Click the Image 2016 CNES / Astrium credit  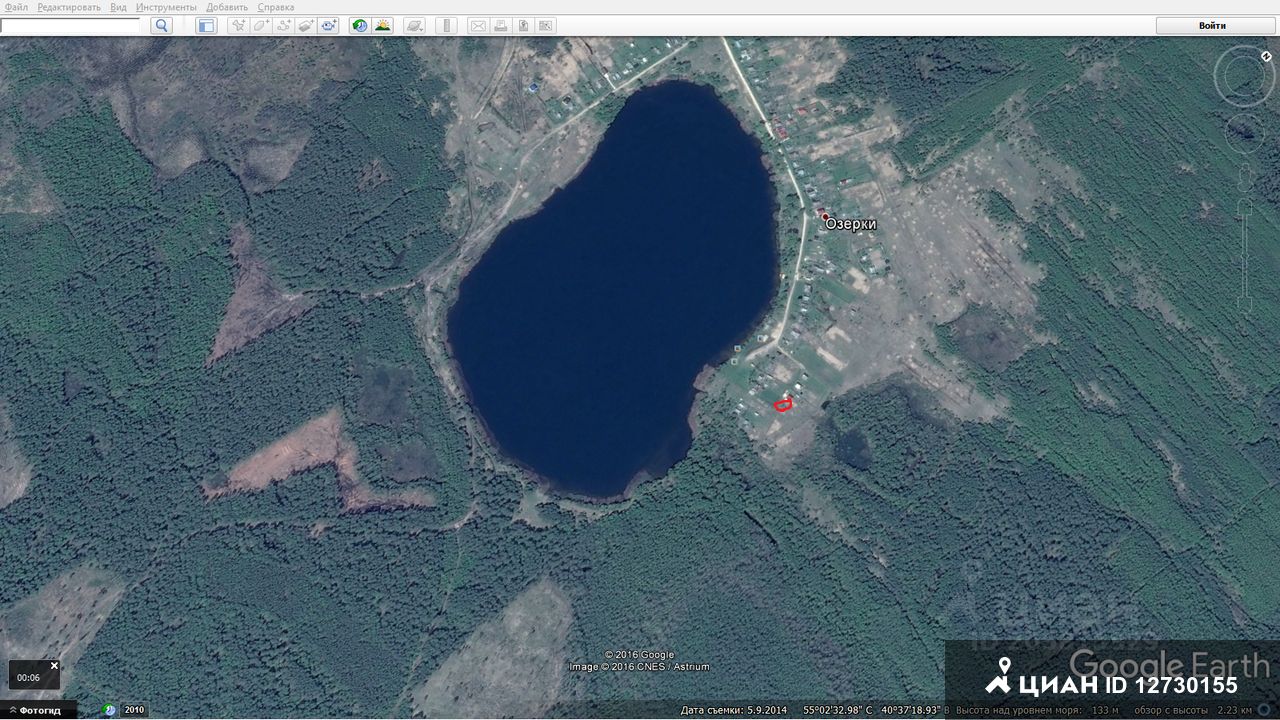[x=639, y=667]
